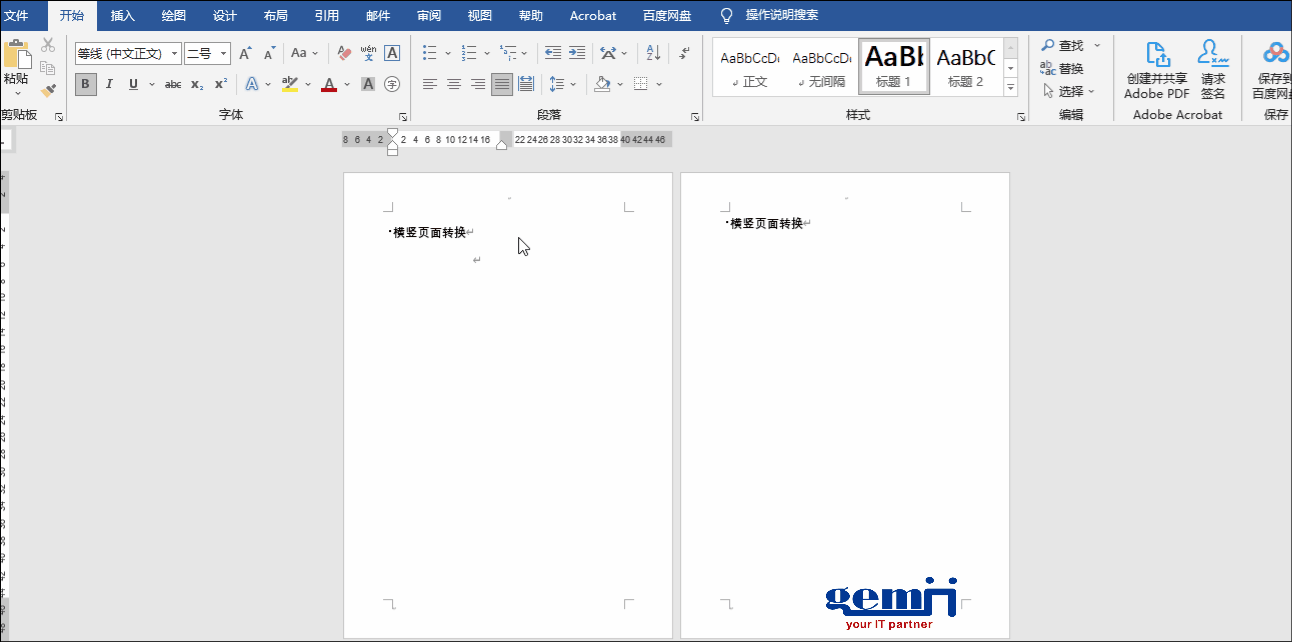
Task: Click the Subscript x₂ icon
Action: tap(197, 84)
